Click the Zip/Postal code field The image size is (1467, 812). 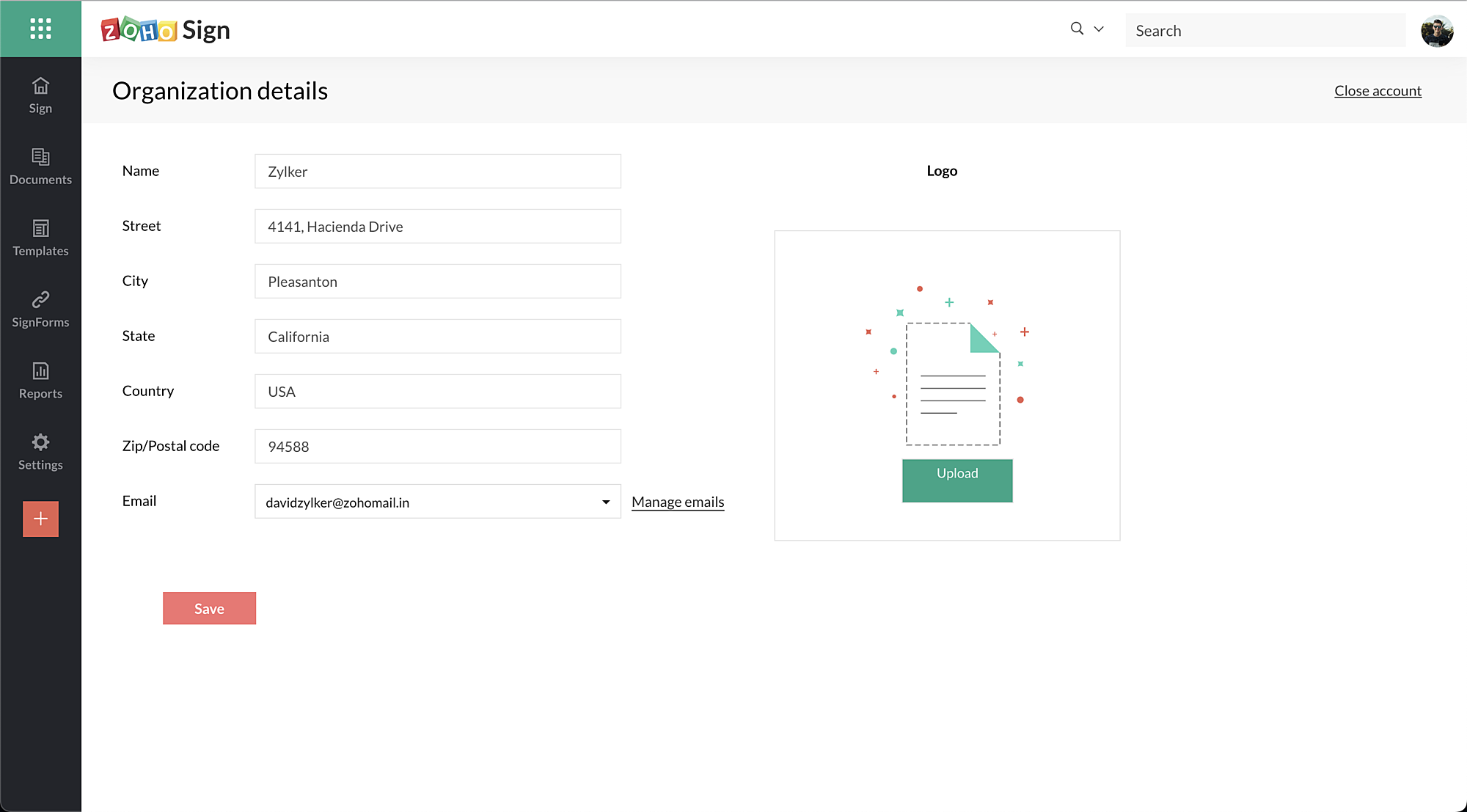[437, 446]
